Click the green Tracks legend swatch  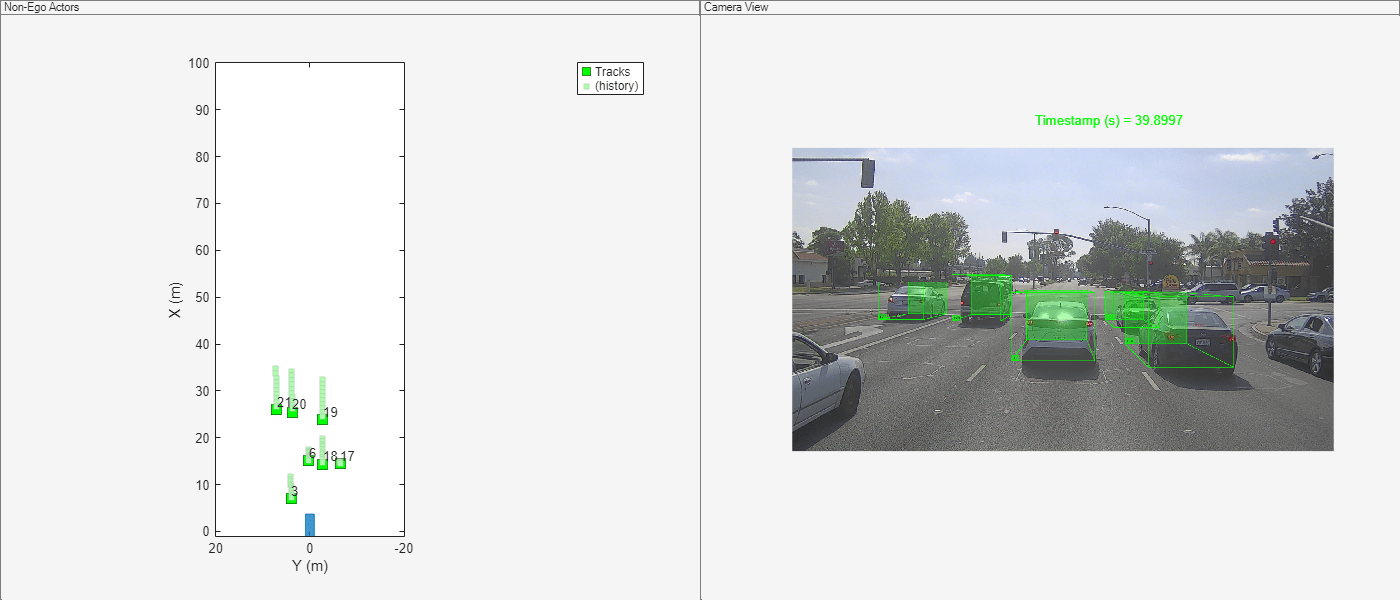click(x=585, y=72)
